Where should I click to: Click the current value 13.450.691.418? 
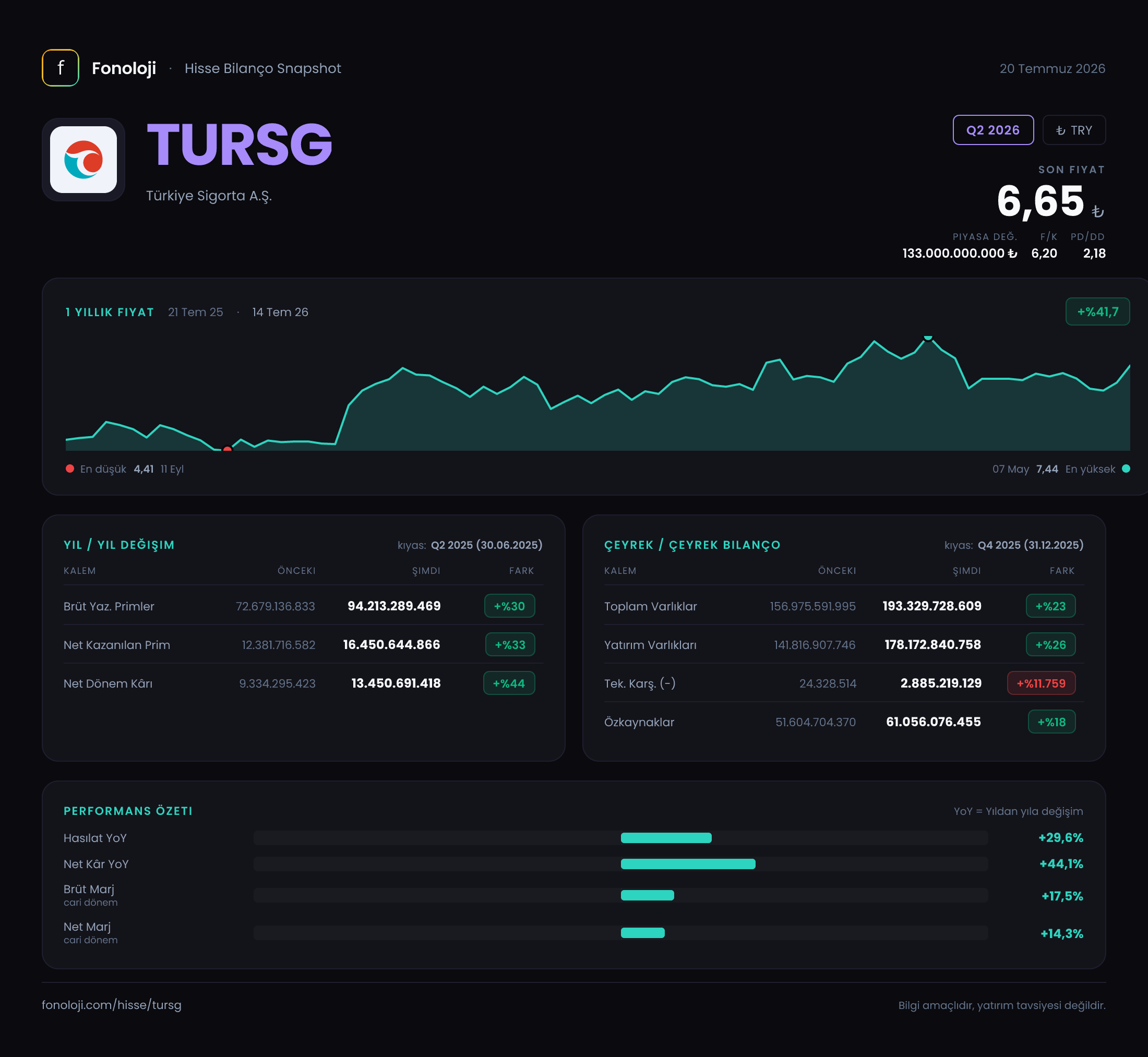coord(396,683)
